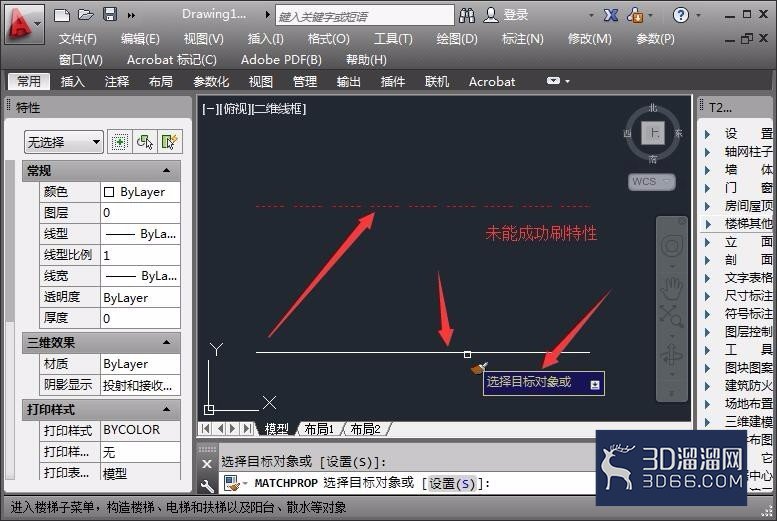Click the orbit navigation icon
Viewport: 777px width, 521px height.
pyautogui.click(x=672, y=354)
